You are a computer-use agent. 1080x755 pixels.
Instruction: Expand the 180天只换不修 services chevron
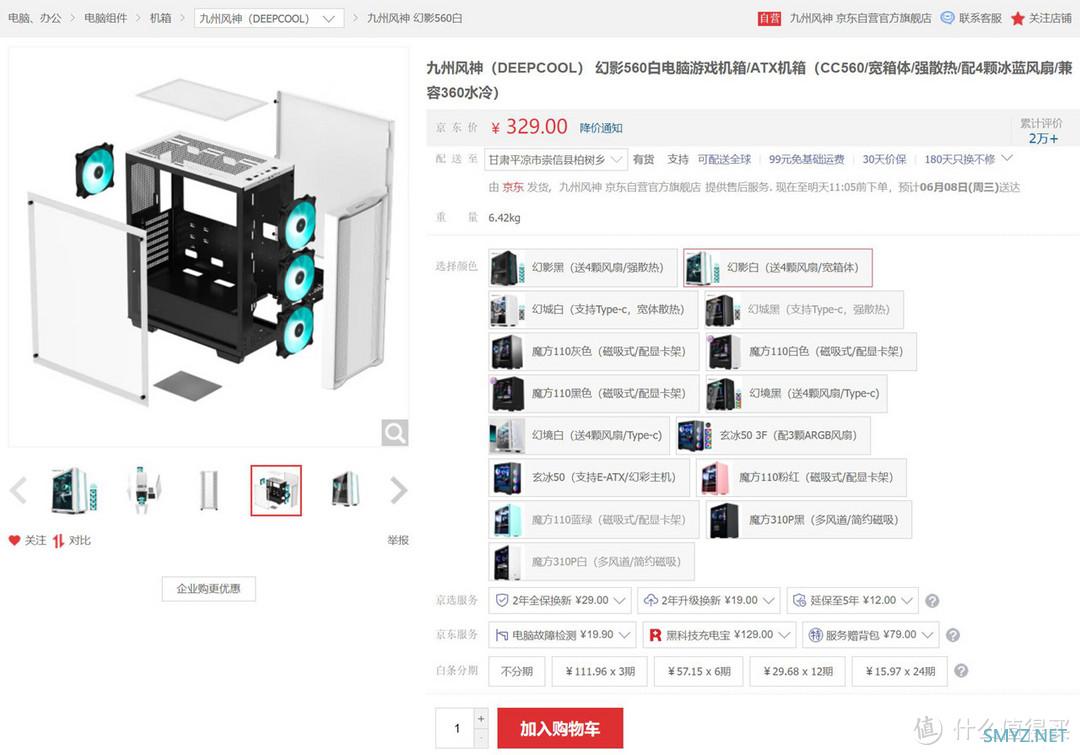[x=1007, y=158]
